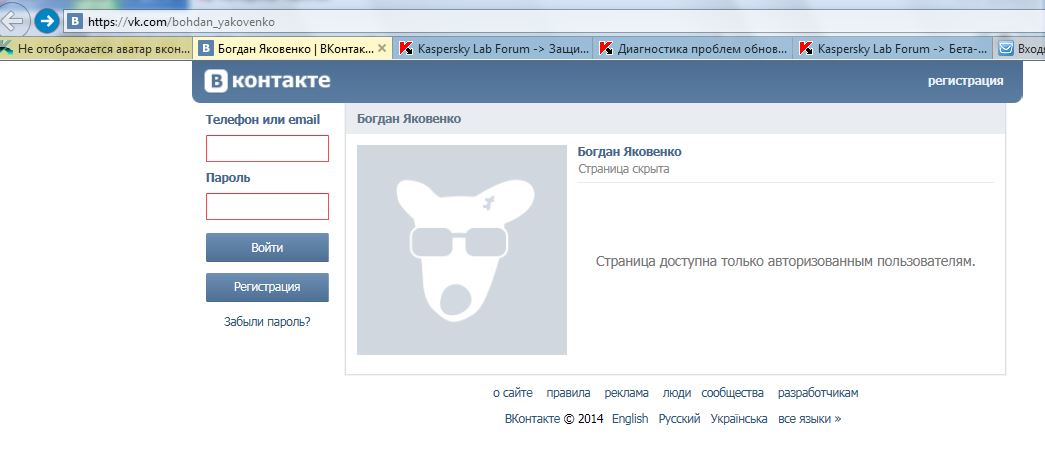Open 'Kaspersky Lab Forum -> Защи...' tab
Image resolution: width=1045 pixels, height=467 pixels.
point(493,49)
